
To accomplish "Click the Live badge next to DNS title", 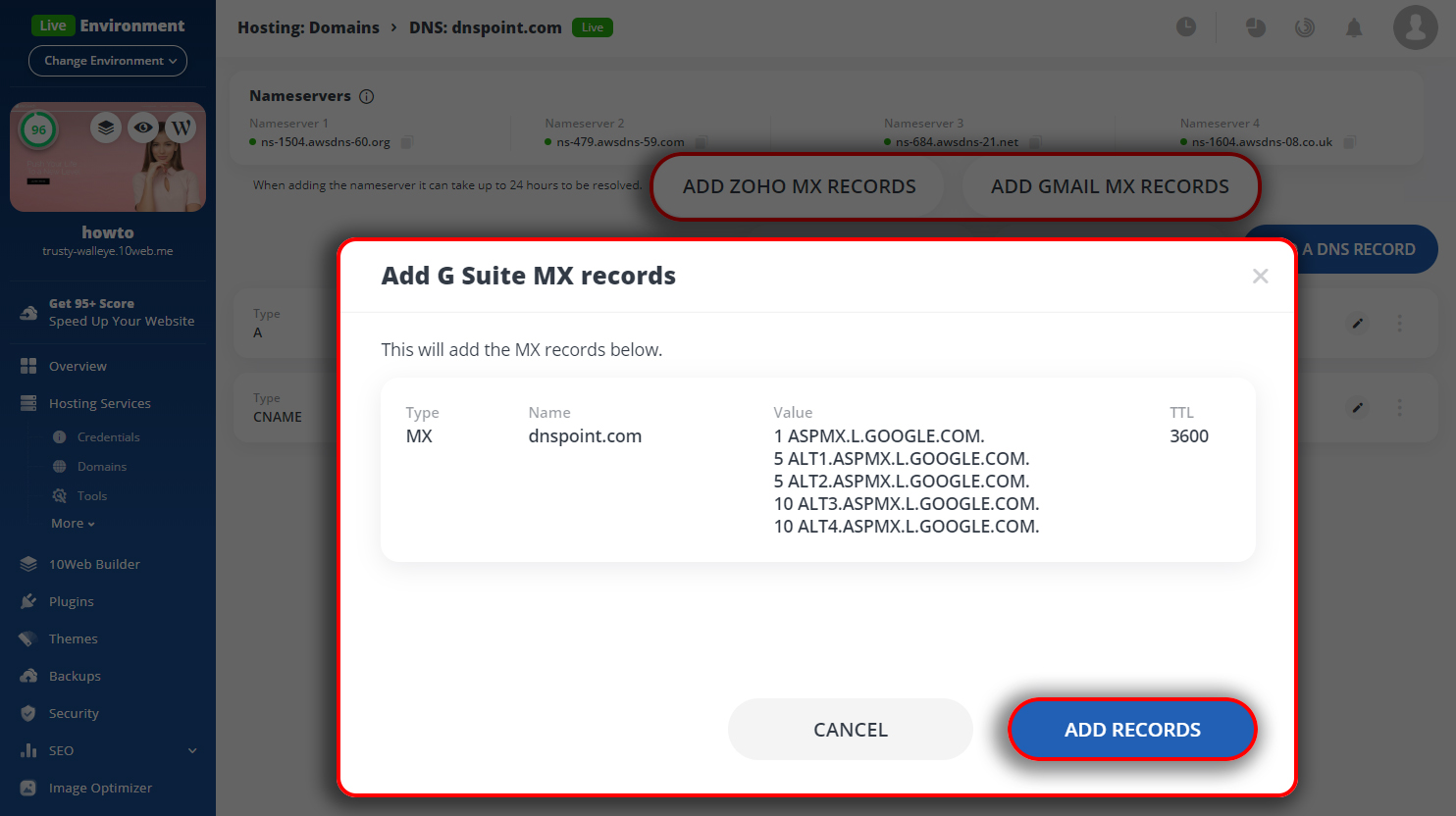I will pyautogui.click(x=592, y=27).
